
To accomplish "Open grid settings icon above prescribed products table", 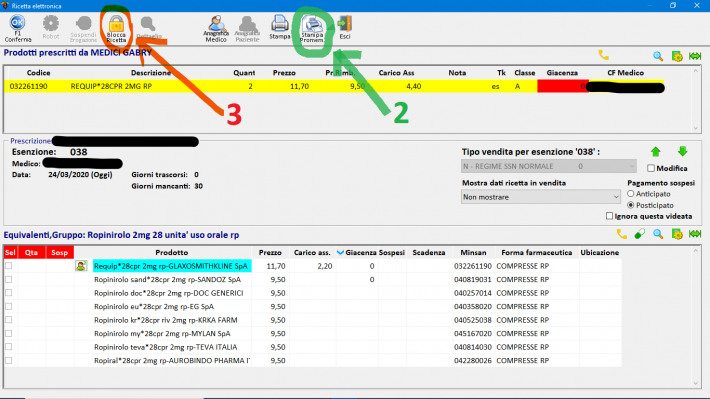I will click(x=677, y=56).
